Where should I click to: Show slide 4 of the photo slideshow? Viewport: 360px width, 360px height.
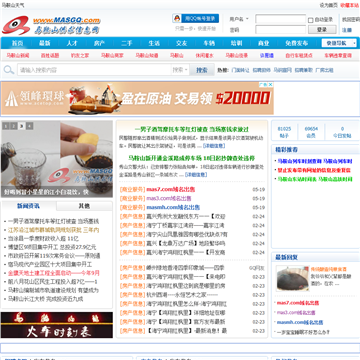pos(30,126)
